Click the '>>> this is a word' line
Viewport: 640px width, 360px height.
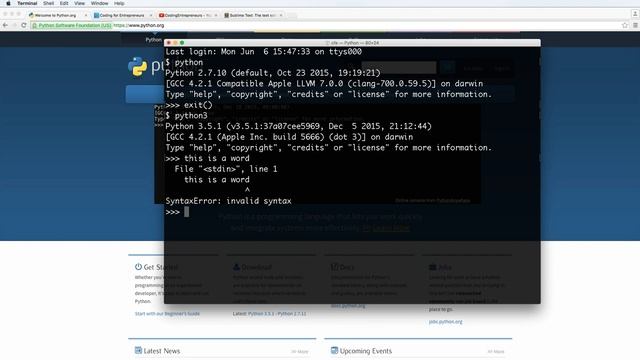(207, 158)
